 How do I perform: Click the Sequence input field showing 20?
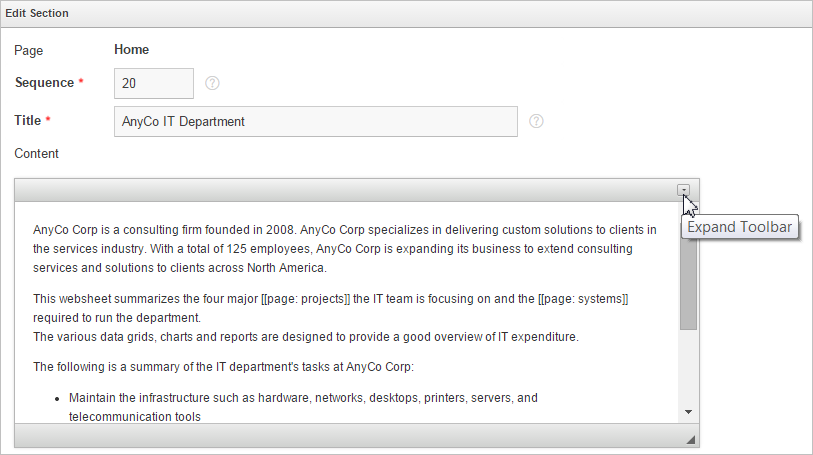pyautogui.click(x=154, y=83)
